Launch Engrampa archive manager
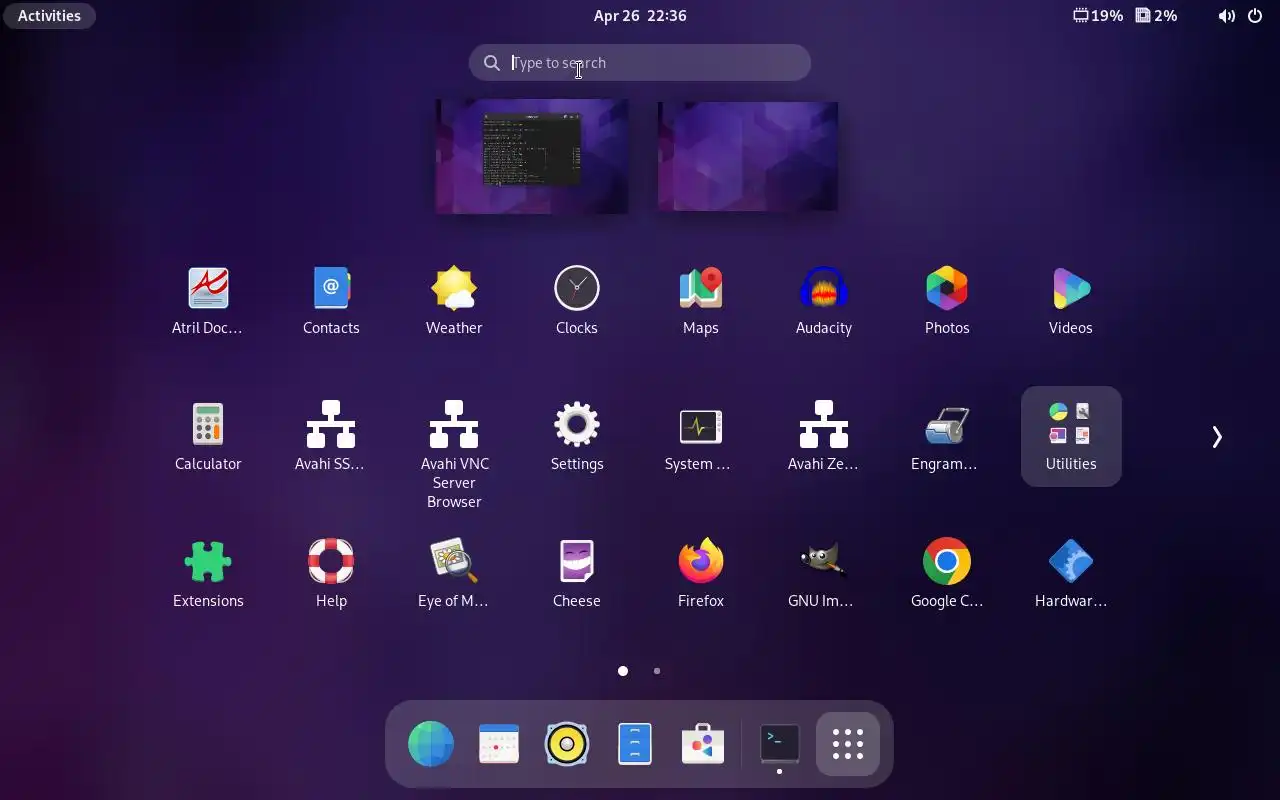 click(x=947, y=436)
